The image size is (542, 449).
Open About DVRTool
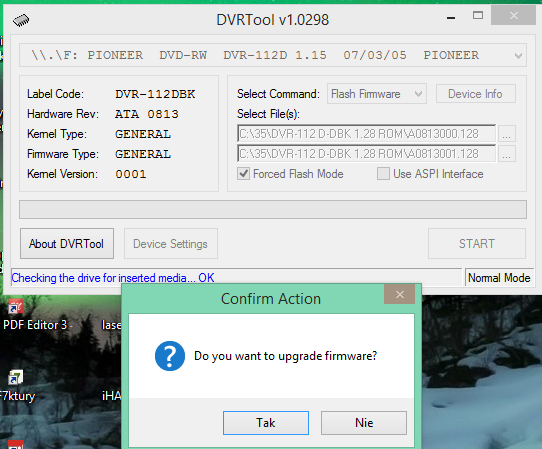(67, 243)
